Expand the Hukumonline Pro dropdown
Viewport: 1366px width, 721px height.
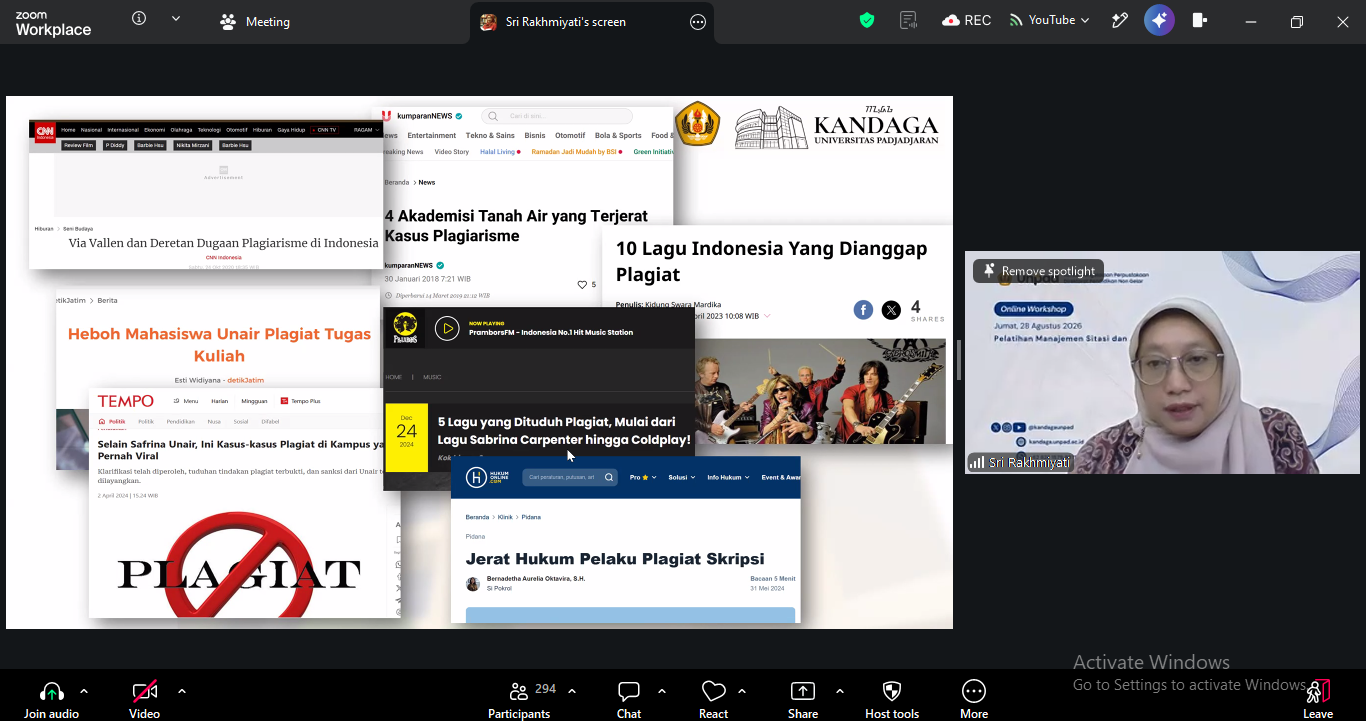pos(643,477)
